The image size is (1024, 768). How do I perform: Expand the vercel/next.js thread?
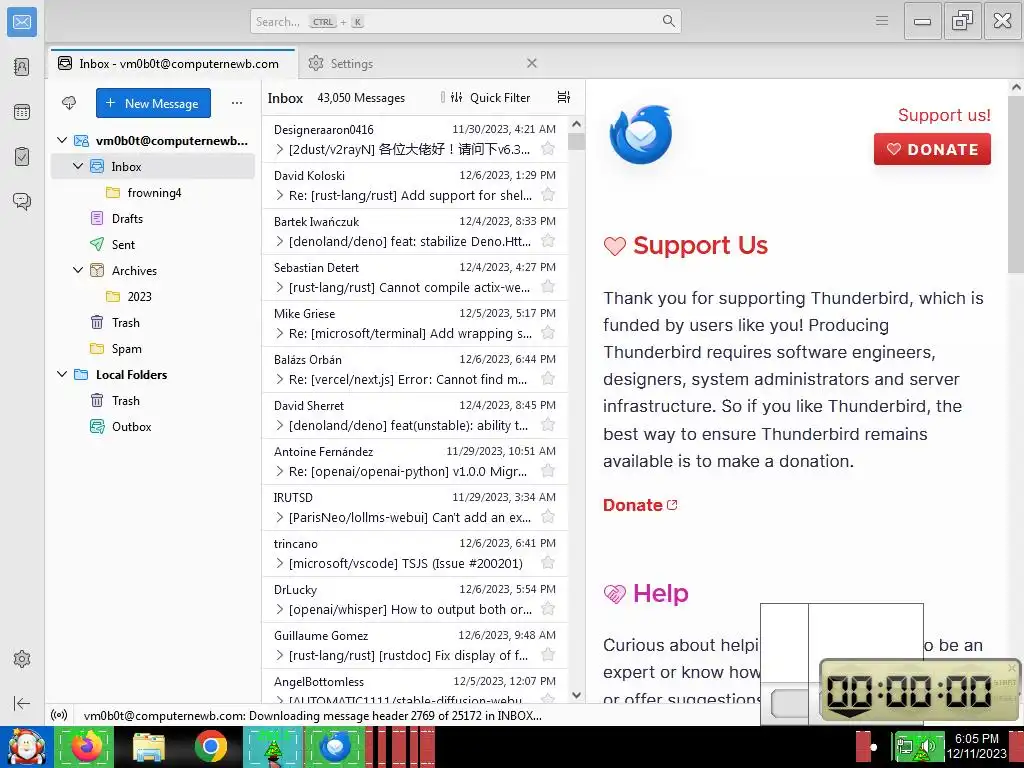pyautogui.click(x=280, y=379)
